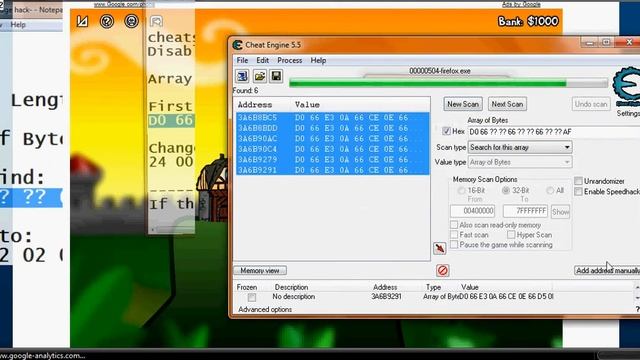
Task: Click the hex array search input field
Action: pyautogui.click(x=553, y=131)
